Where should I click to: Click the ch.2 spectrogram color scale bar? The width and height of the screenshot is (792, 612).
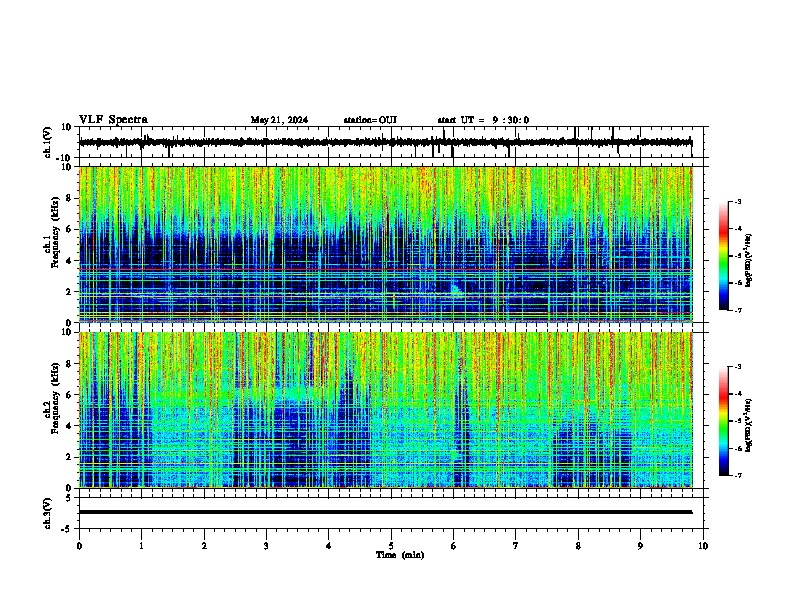(x=724, y=421)
